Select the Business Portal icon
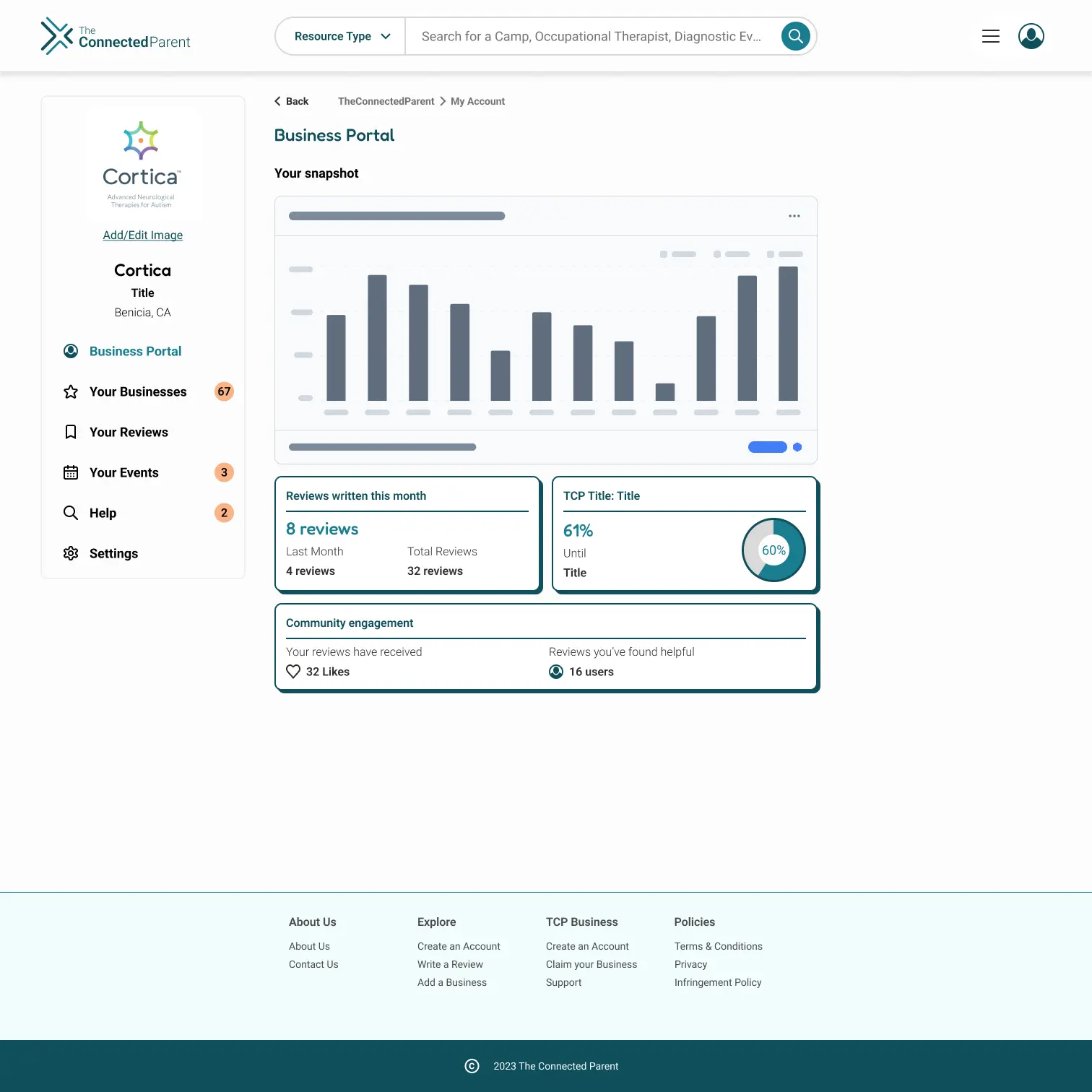This screenshot has width=1092, height=1092. pos(70,351)
